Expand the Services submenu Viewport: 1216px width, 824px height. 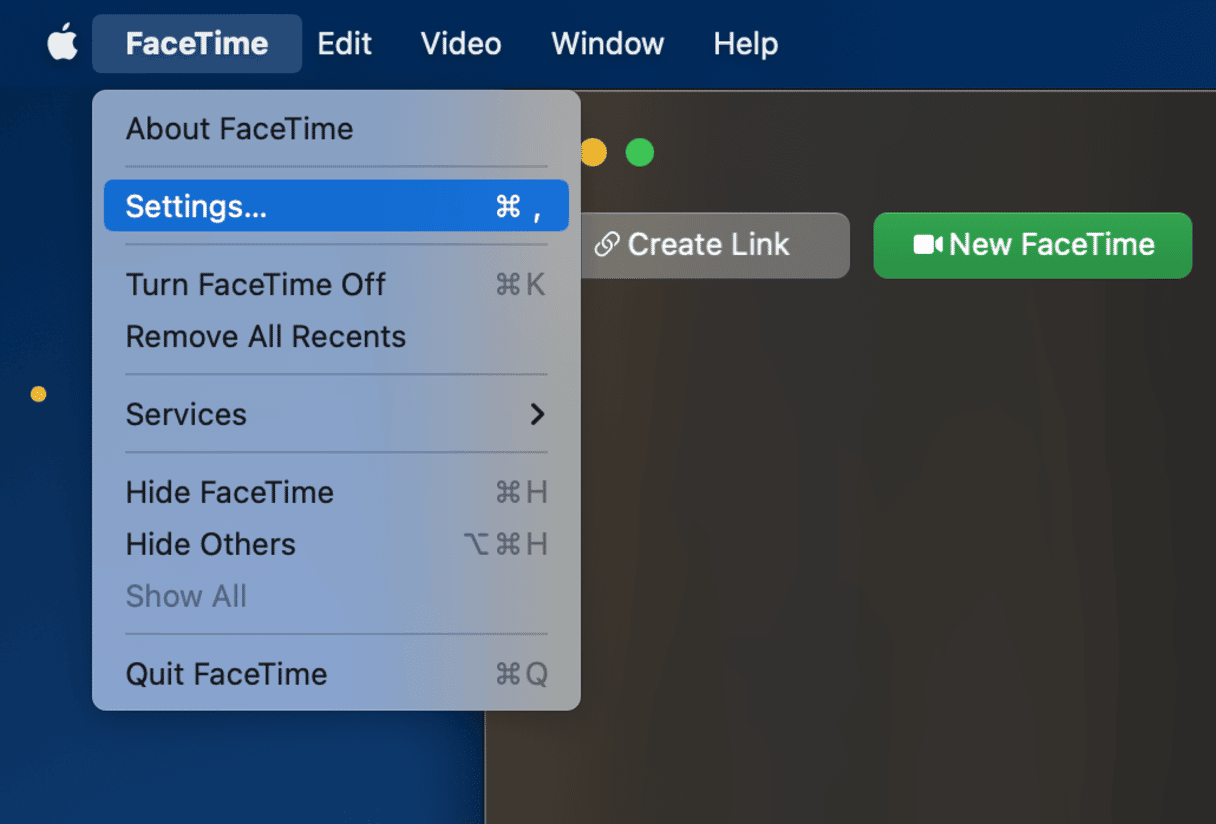pos(336,414)
